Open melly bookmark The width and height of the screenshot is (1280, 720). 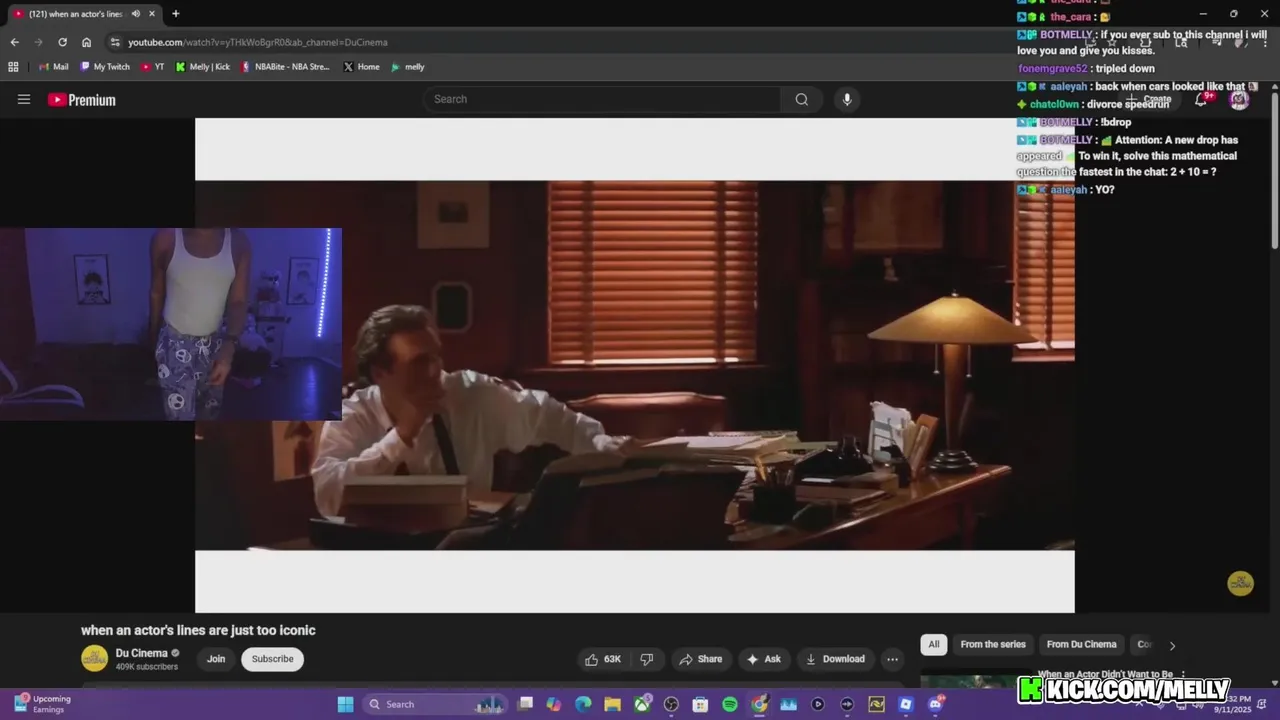(408, 67)
